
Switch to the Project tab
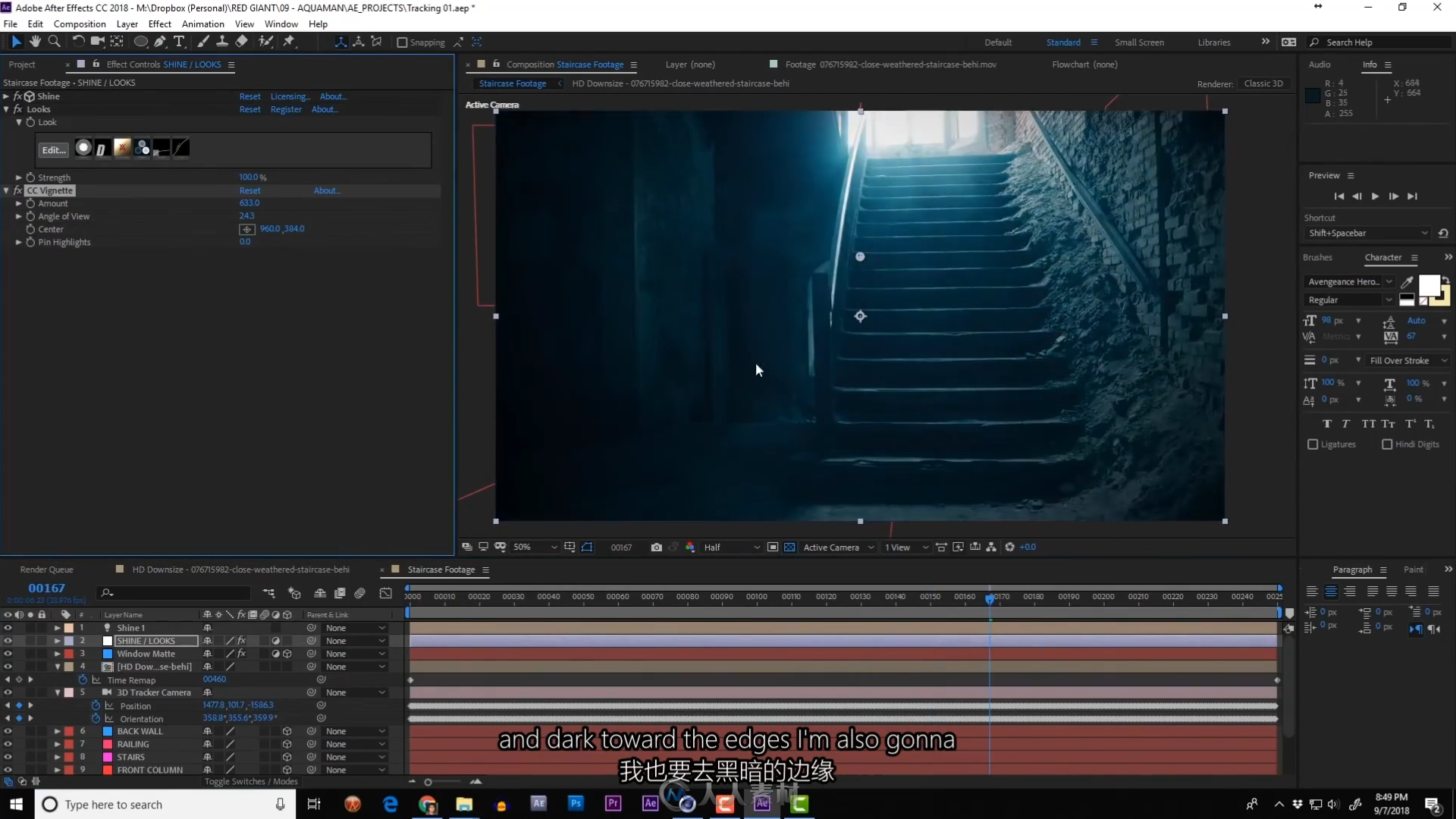(x=22, y=64)
